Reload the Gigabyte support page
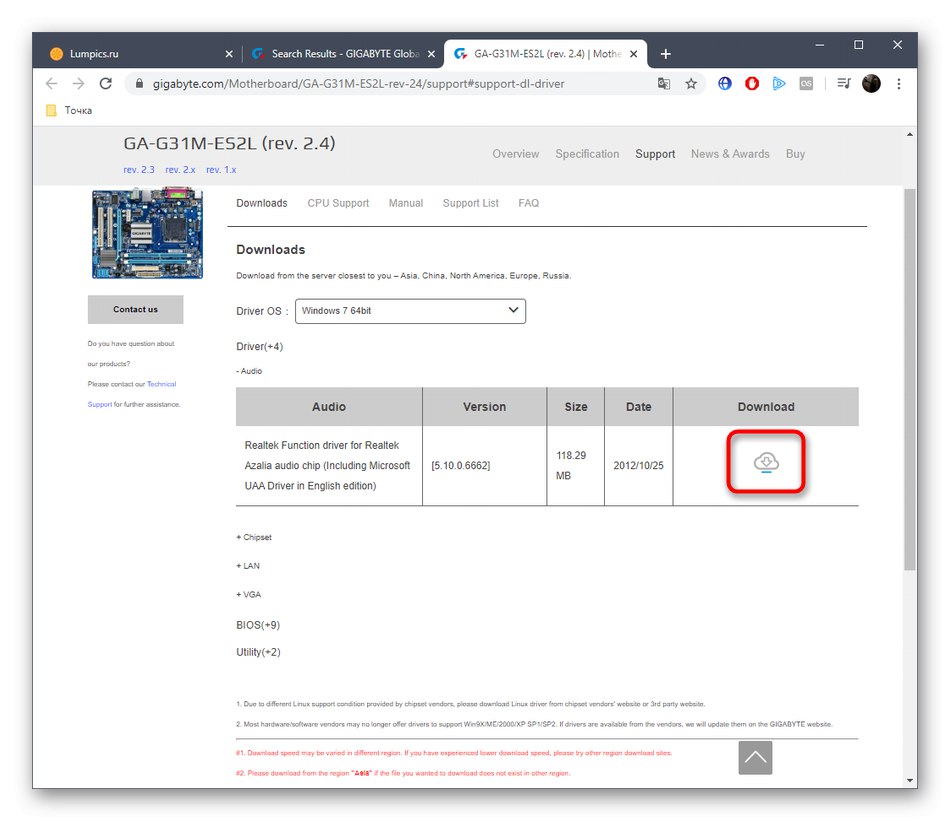The width and height of the screenshot is (950, 821). [x=106, y=84]
